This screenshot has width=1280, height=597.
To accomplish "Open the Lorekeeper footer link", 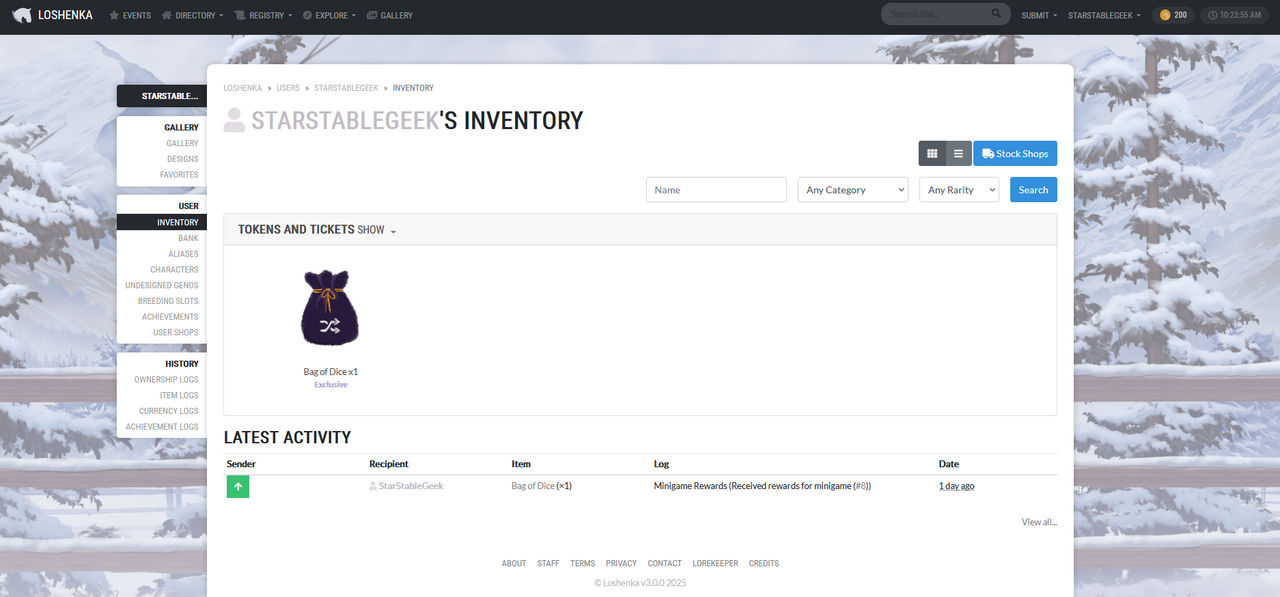I will [715, 564].
